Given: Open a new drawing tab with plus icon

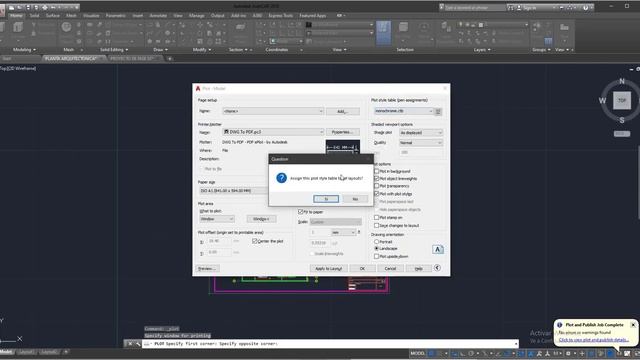Looking at the screenshot, I should coord(170,59).
